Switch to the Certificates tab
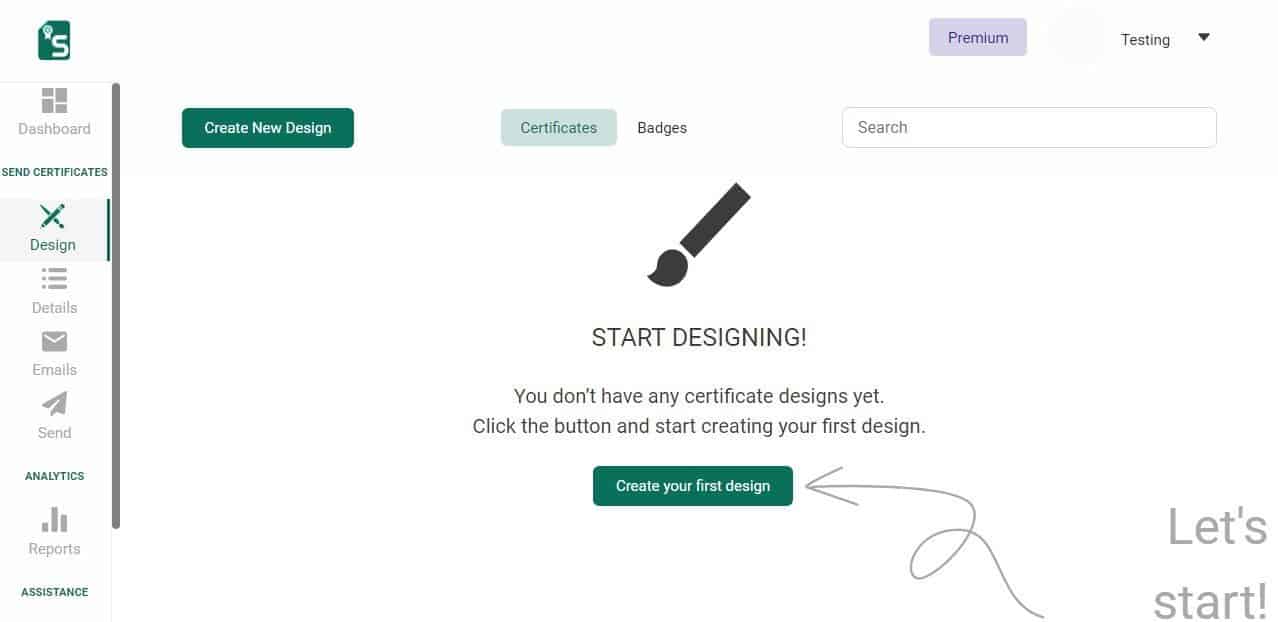1278x622 pixels. coord(559,128)
